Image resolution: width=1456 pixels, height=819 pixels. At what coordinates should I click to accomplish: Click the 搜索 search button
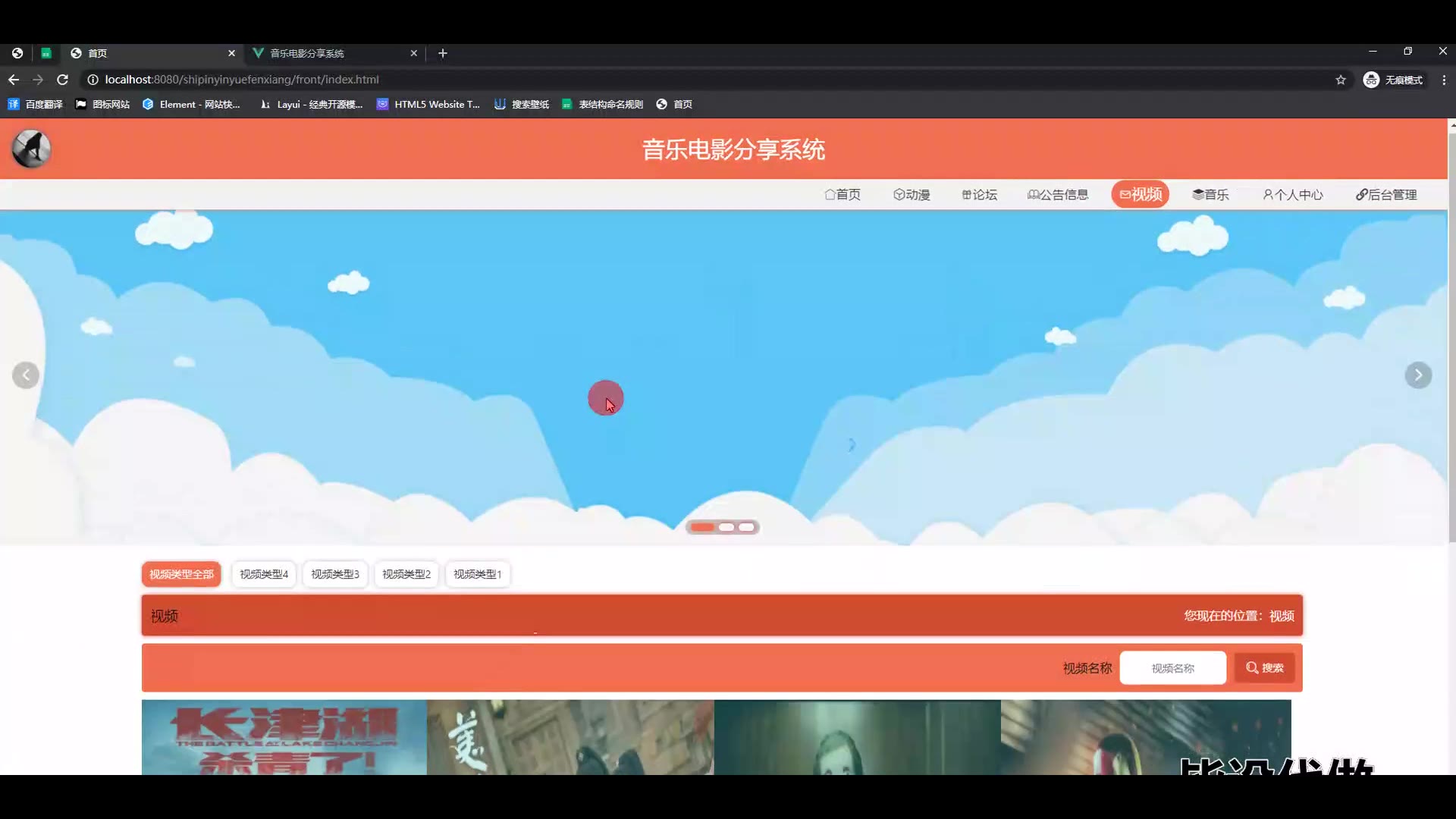coord(1264,667)
